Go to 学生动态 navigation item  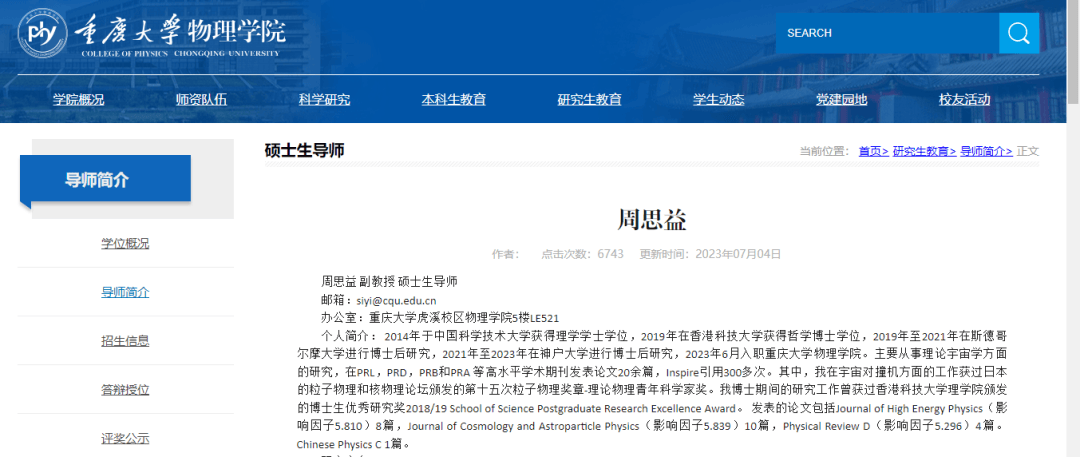point(718,99)
